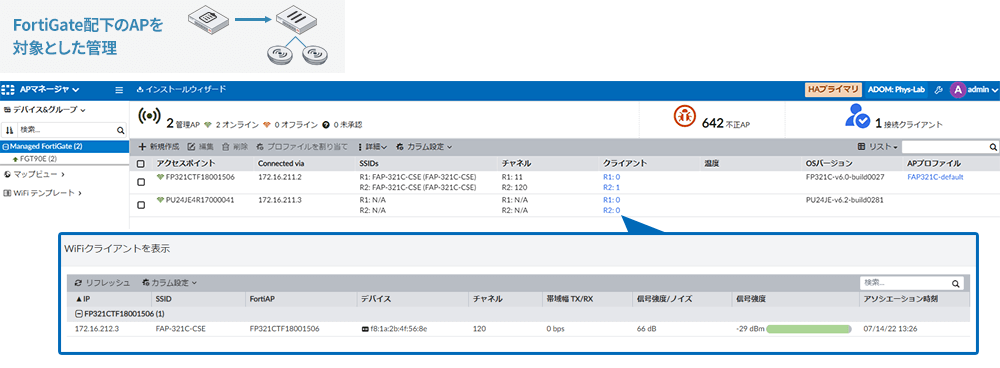Open R2: 0 clients link for PU24JE4R17000041

[612, 210]
